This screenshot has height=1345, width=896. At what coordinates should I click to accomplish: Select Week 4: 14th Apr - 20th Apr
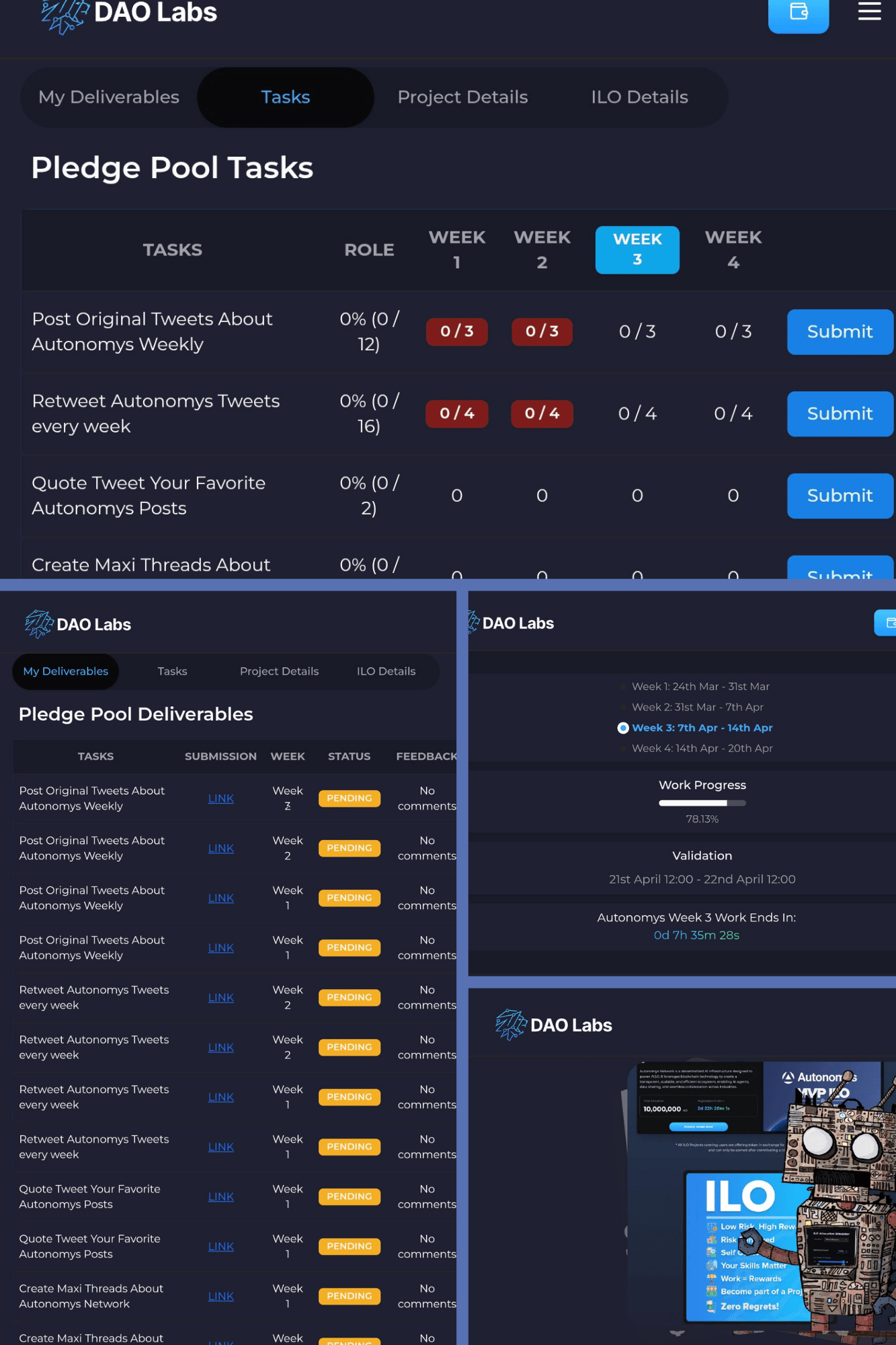coord(702,748)
